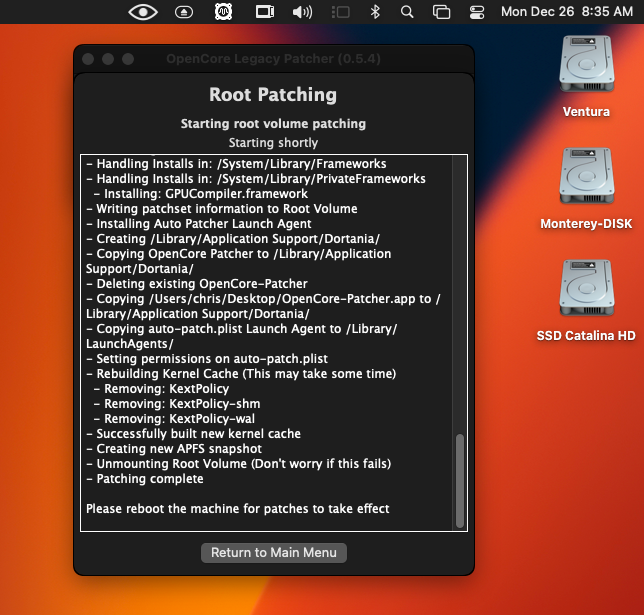Viewport: 644px width, 615px height.
Task: Click 'Installing: GPUCompiler.framework' log line
Action: pos(201,194)
